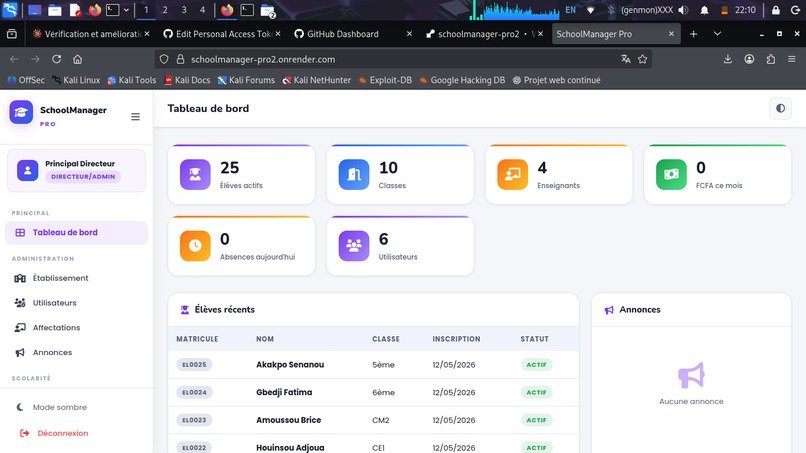Open the Firefox downloads icon
Image resolution: width=806 pixels, height=453 pixels.
(x=728, y=59)
